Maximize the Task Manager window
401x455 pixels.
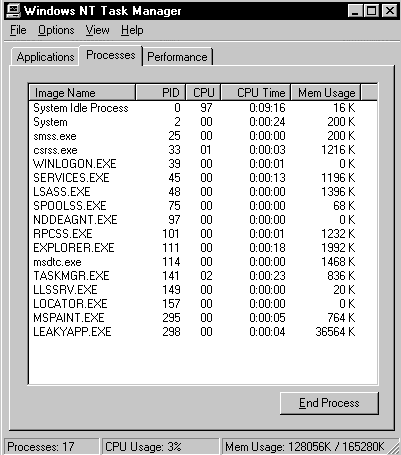coord(371,11)
